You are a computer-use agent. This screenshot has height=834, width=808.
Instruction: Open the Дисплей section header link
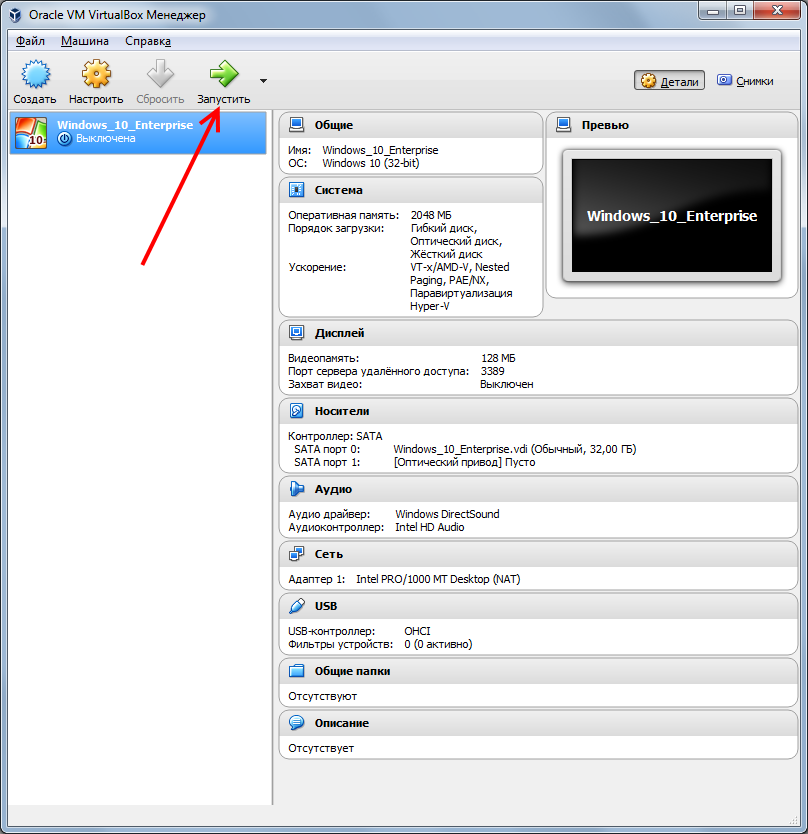pos(339,333)
